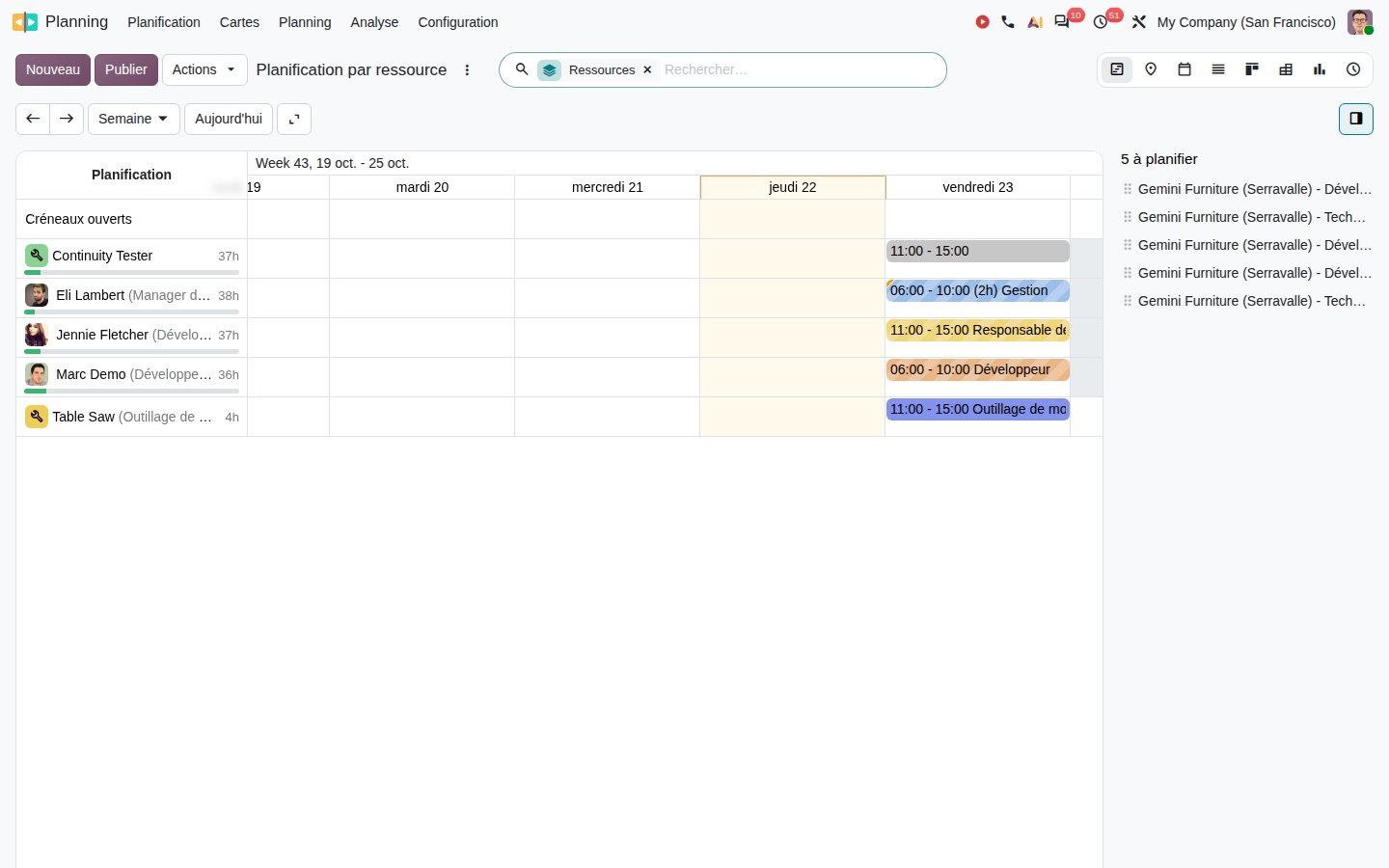The image size is (1389, 868).
Task: Select the Eli Lambert resource row
Action: point(132,297)
